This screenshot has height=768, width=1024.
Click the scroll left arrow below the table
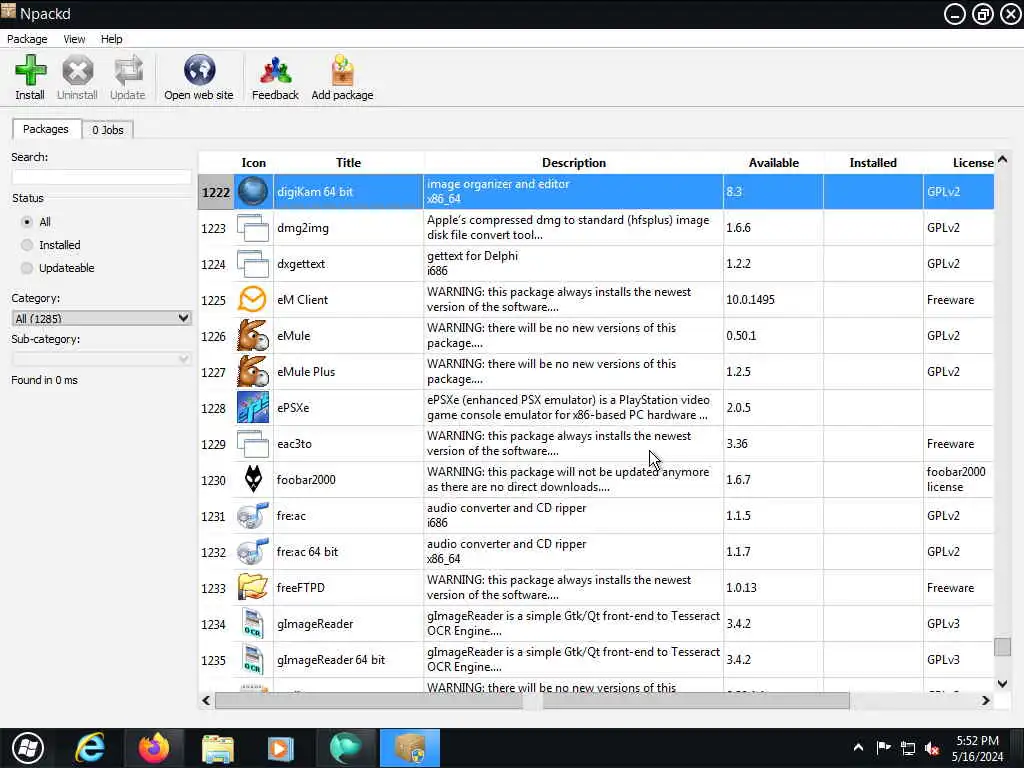click(x=206, y=701)
